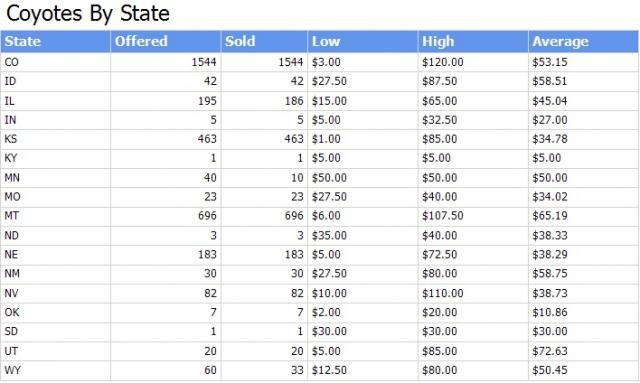Click the NE state row label
Image resolution: width=640 pixels, height=383 pixels.
(11, 254)
